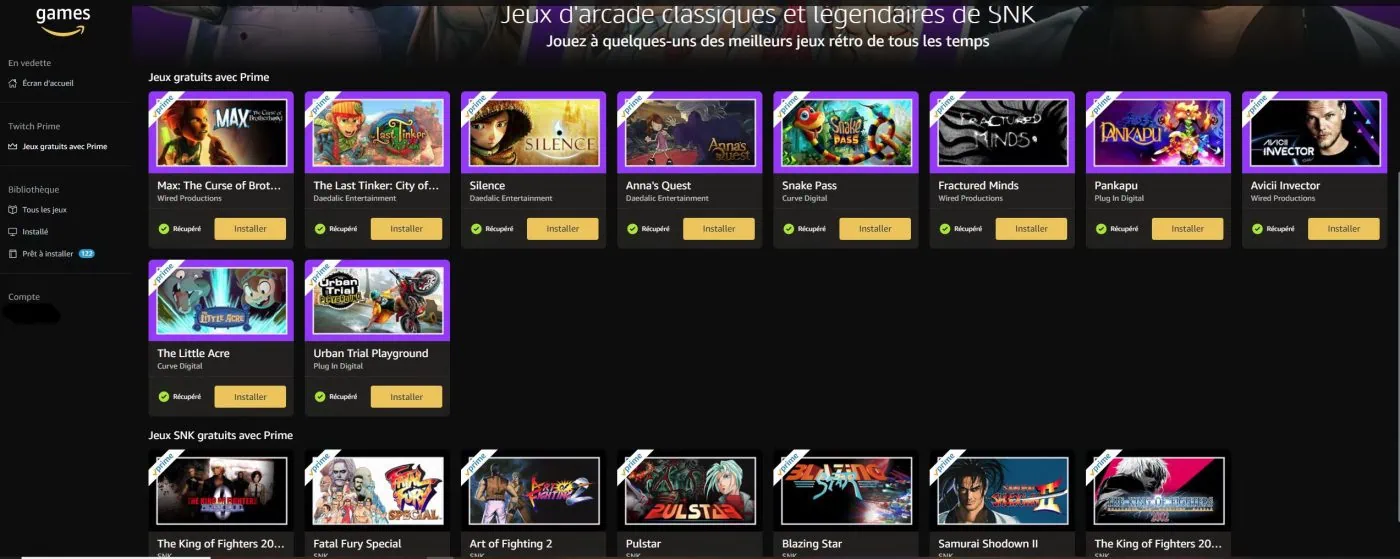Click the icon beside Prêt à installer
This screenshot has width=1400, height=559.
pos(12,254)
